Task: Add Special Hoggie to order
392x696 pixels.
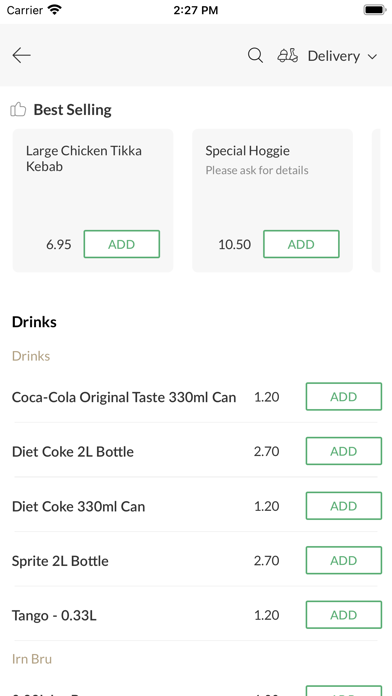Action: (x=301, y=244)
